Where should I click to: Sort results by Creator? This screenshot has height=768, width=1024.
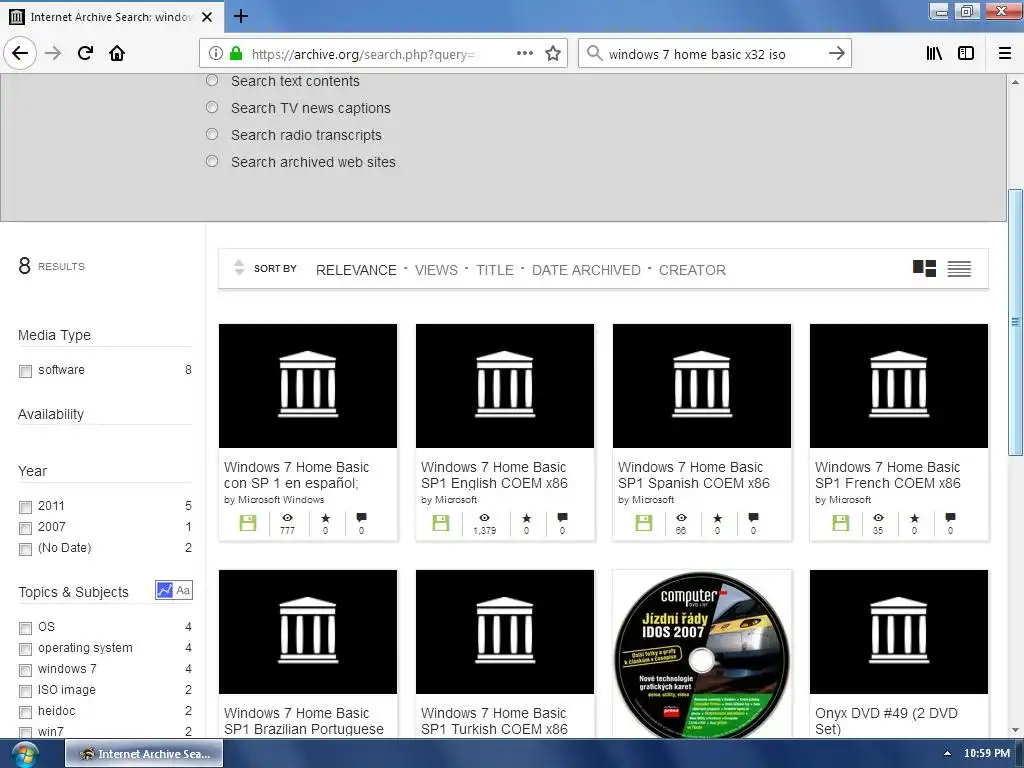coord(692,270)
